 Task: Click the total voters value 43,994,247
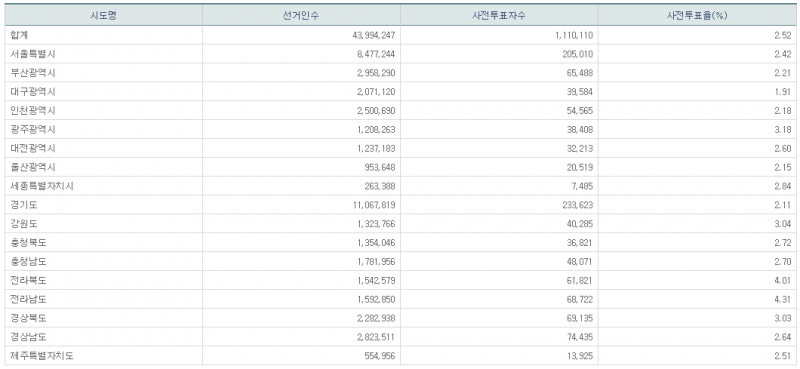coord(374,35)
